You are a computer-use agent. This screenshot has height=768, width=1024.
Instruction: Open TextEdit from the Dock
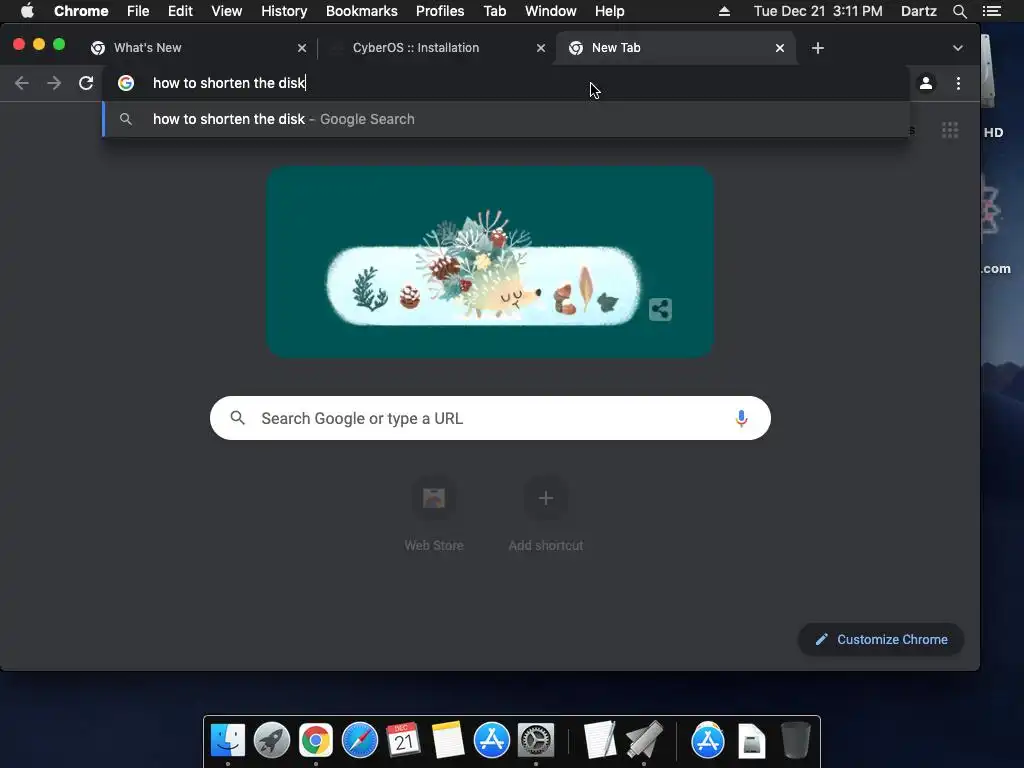600,741
